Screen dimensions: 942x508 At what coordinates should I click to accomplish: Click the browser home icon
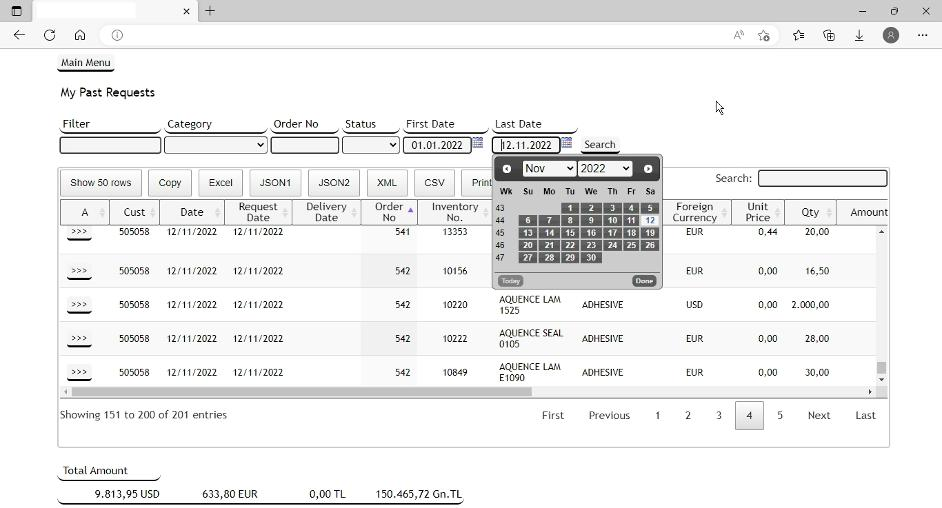(80, 35)
